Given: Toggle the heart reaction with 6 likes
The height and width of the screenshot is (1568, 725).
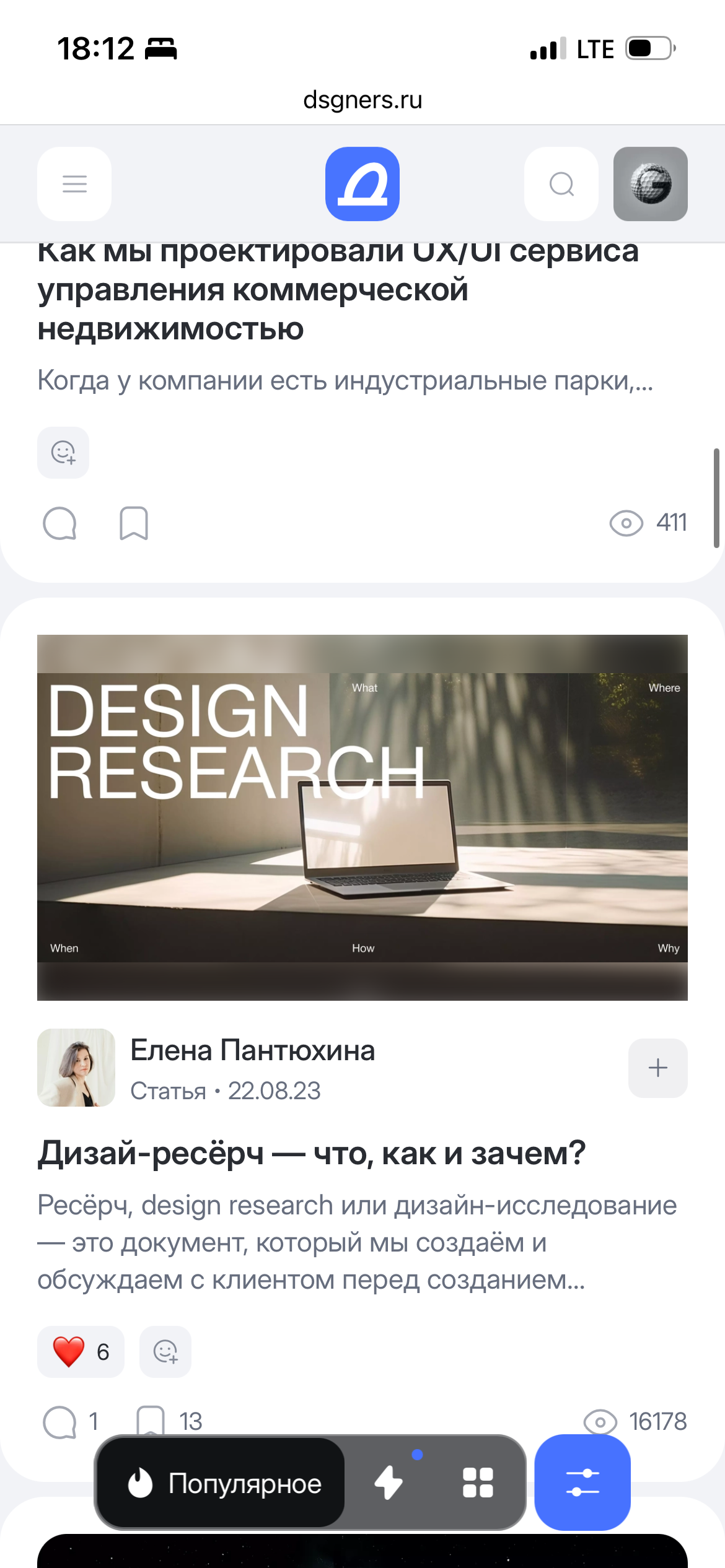Looking at the screenshot, I should pos(81,1351).
